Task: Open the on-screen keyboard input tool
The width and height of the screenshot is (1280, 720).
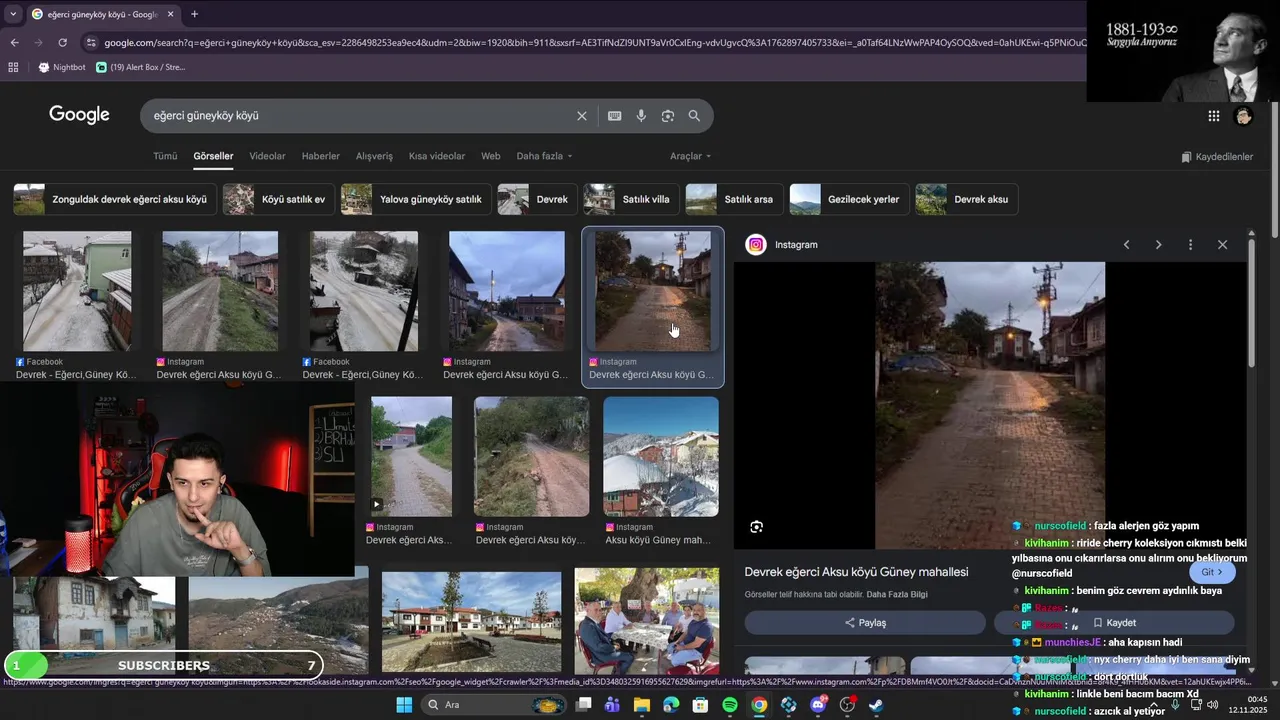Action: [615, 116]
